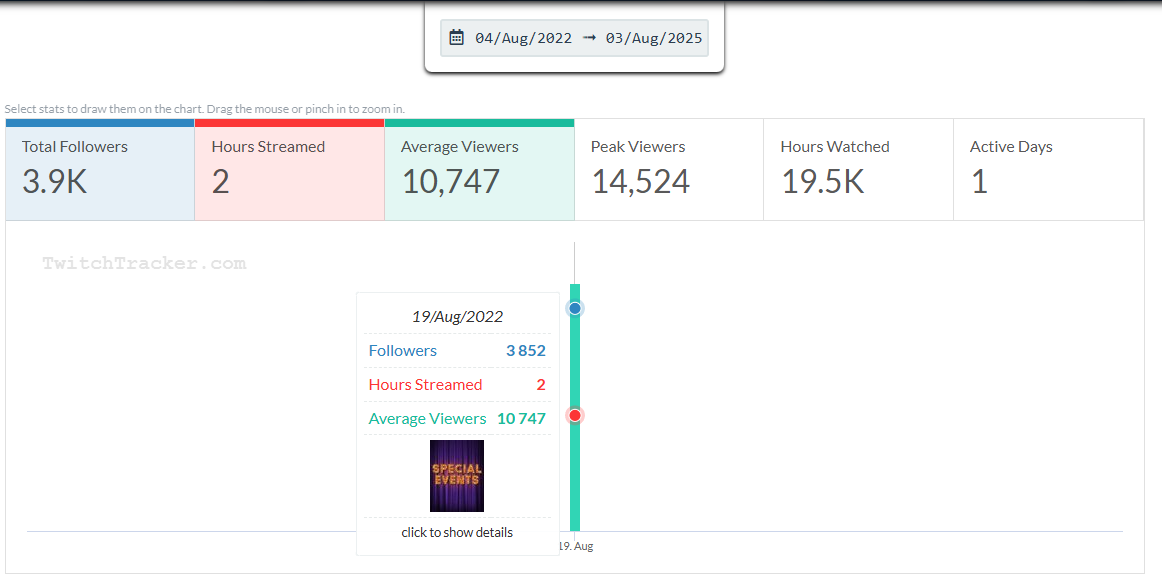The height and width of the screenshot is (575, 1162).
Task: Open the Special Events category thumbnail
Action: point(456,476)
